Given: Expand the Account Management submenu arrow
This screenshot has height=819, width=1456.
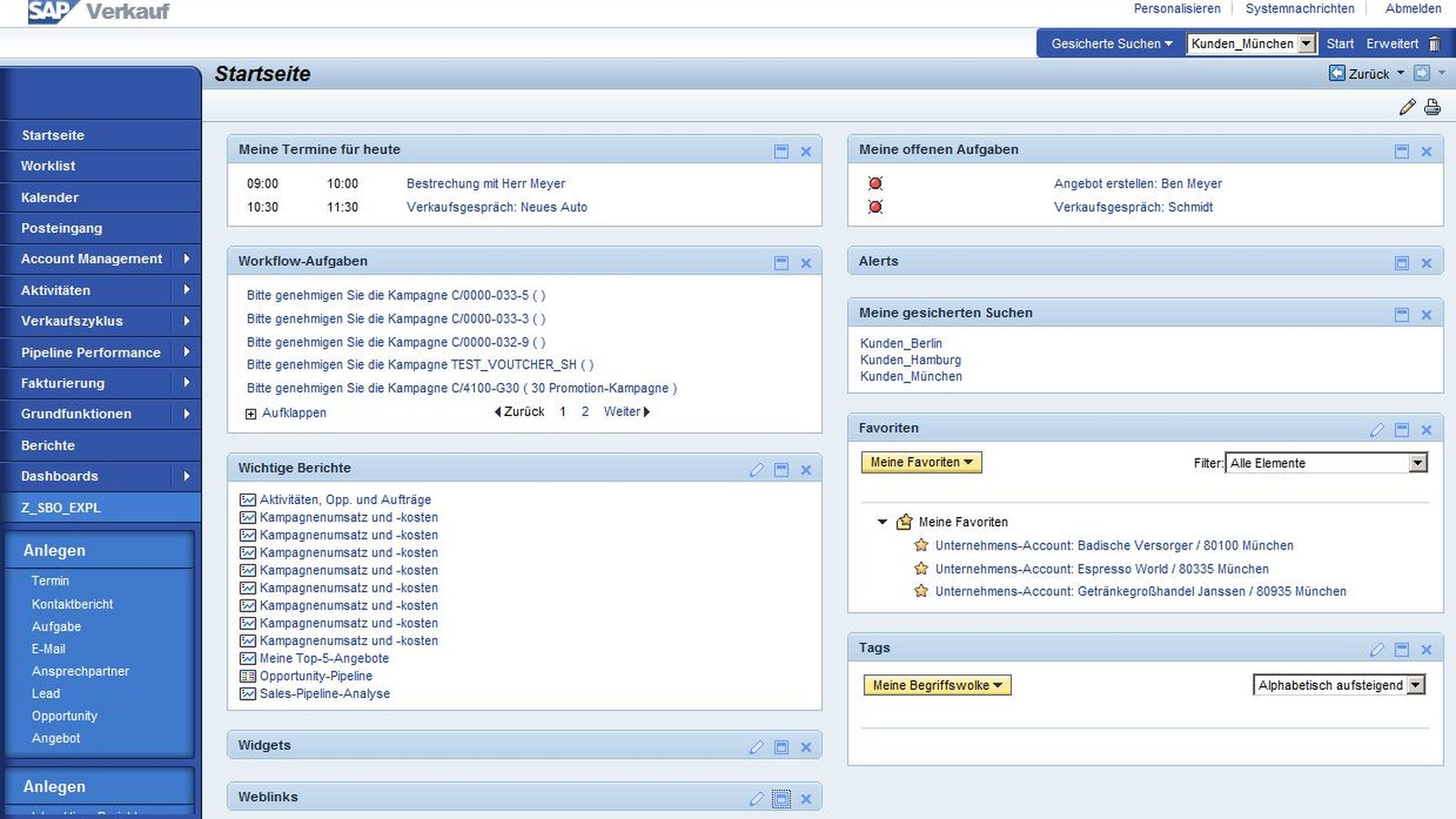Looking at the screenshot, I should (187, 258).
